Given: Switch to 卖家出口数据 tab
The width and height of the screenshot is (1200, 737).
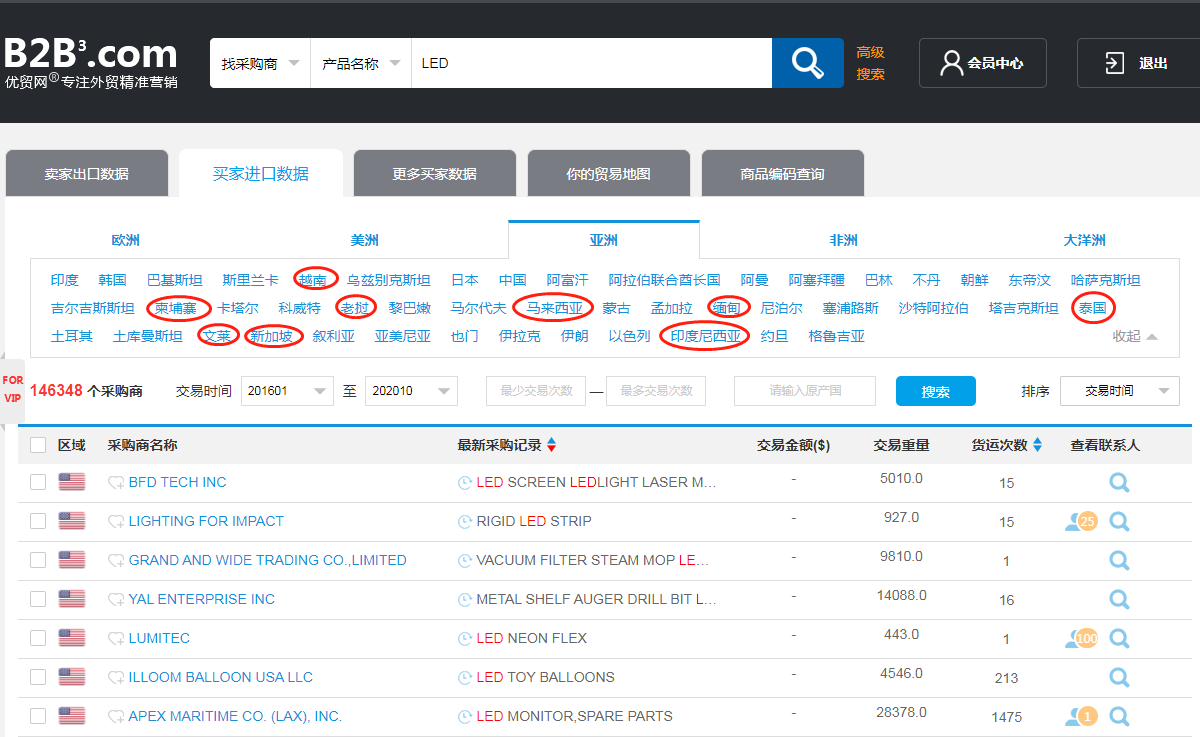Looking at the screenshot, I should point(87,174).
